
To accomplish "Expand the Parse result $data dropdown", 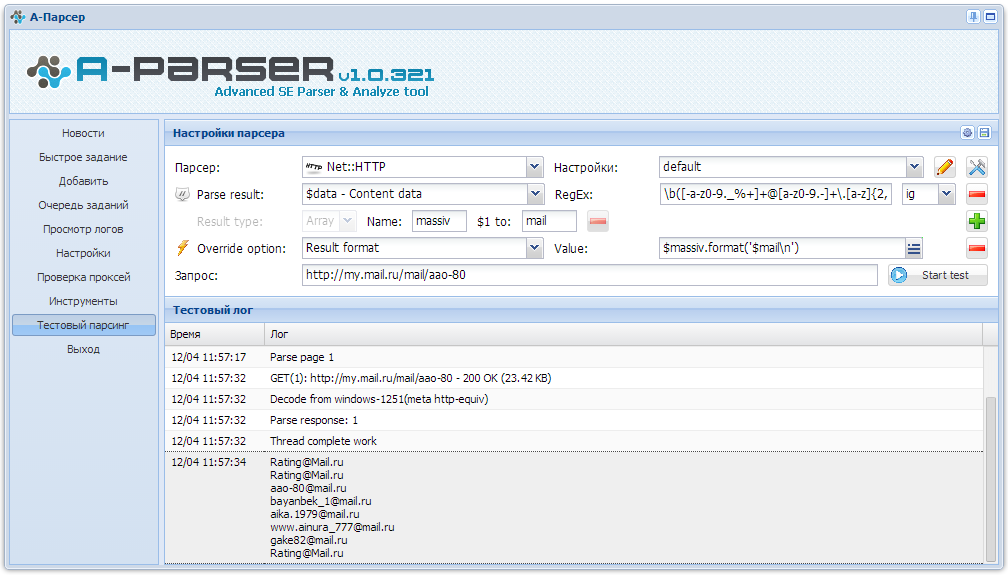I will [534, 194].
